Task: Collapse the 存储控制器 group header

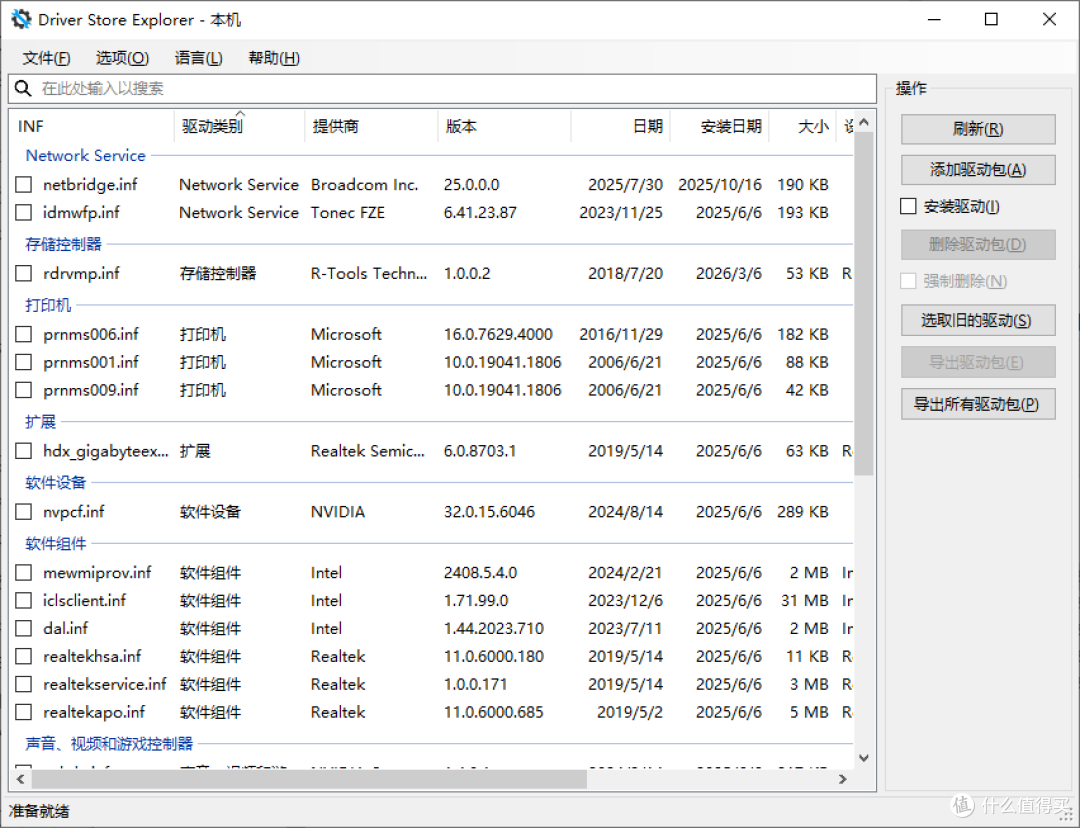Action: click(63, 244)
